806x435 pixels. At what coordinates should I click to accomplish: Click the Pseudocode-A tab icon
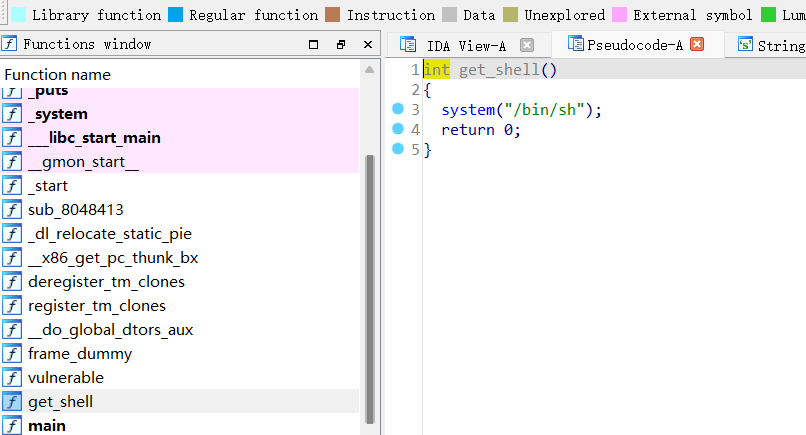[x=576, y=44]
